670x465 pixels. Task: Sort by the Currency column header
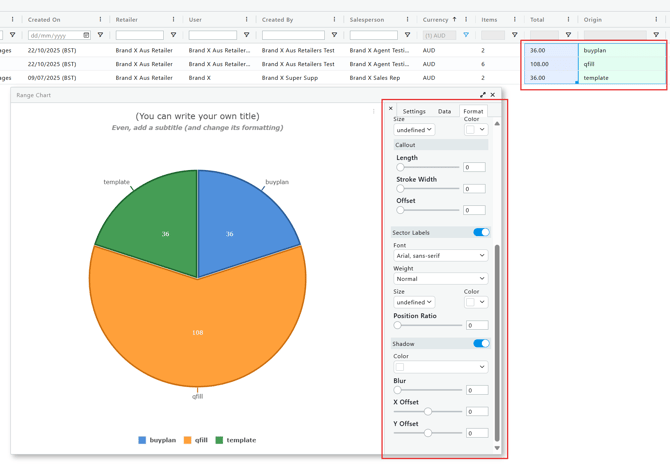point(435,19)
